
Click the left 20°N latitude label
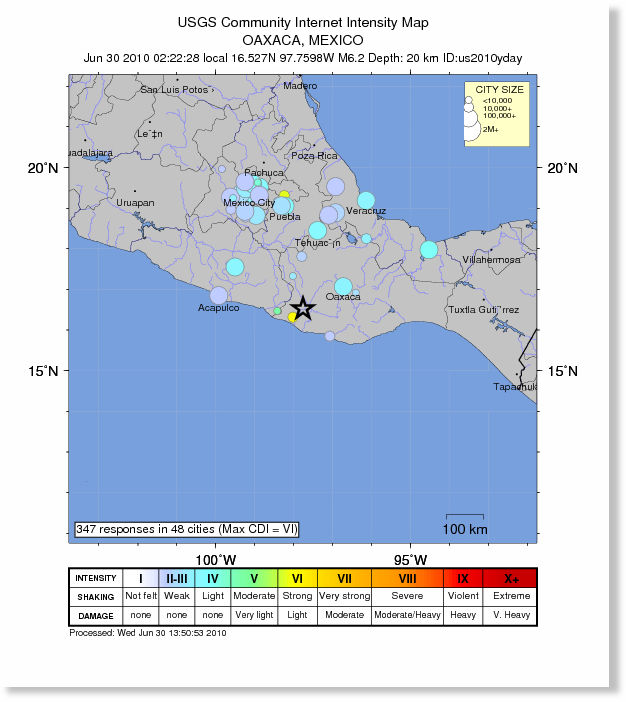pos(43,168)
